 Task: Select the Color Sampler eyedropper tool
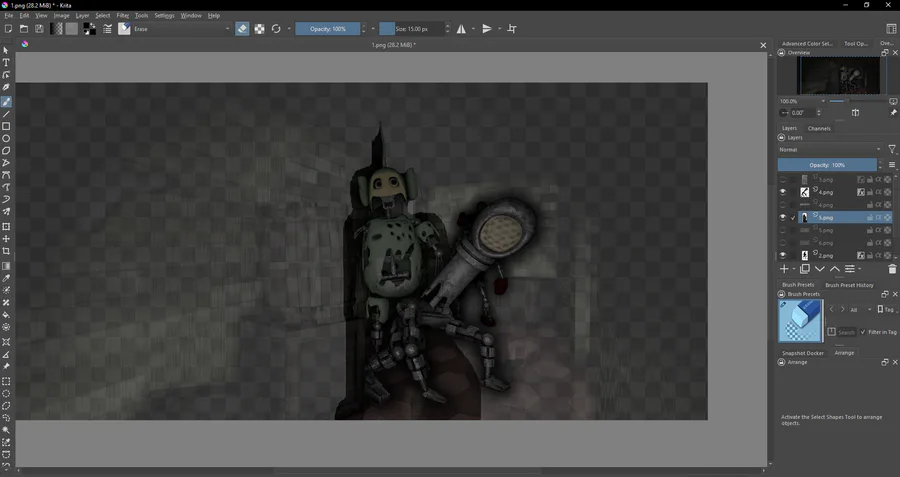pos(6,278)
